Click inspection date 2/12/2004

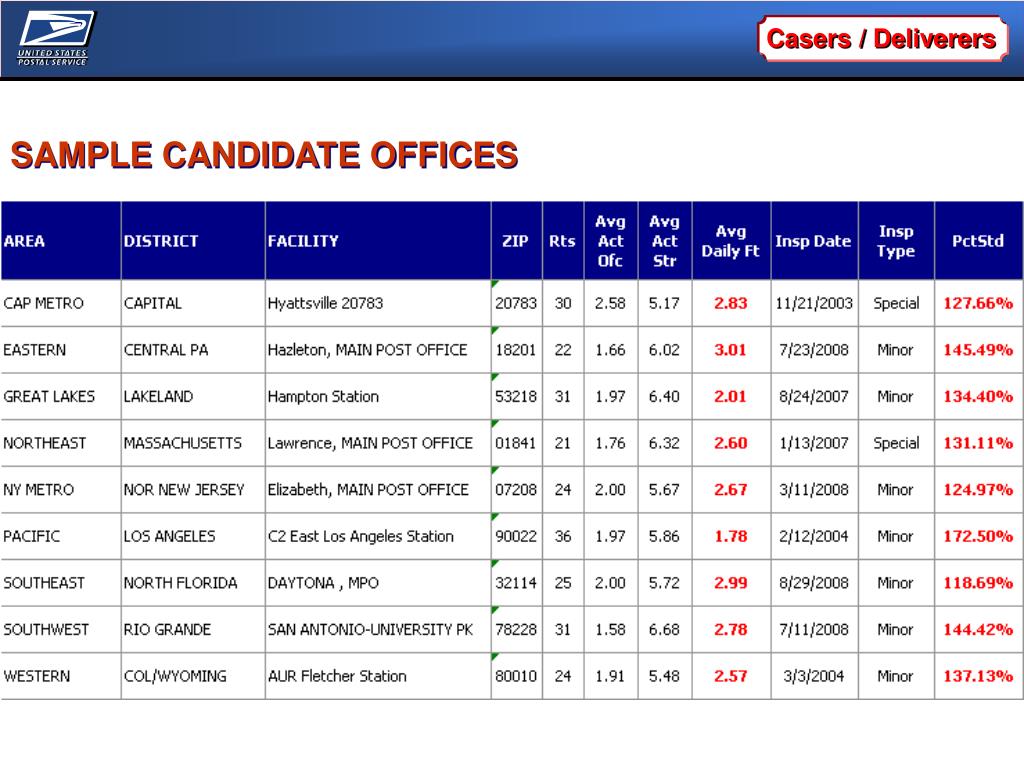814,536
